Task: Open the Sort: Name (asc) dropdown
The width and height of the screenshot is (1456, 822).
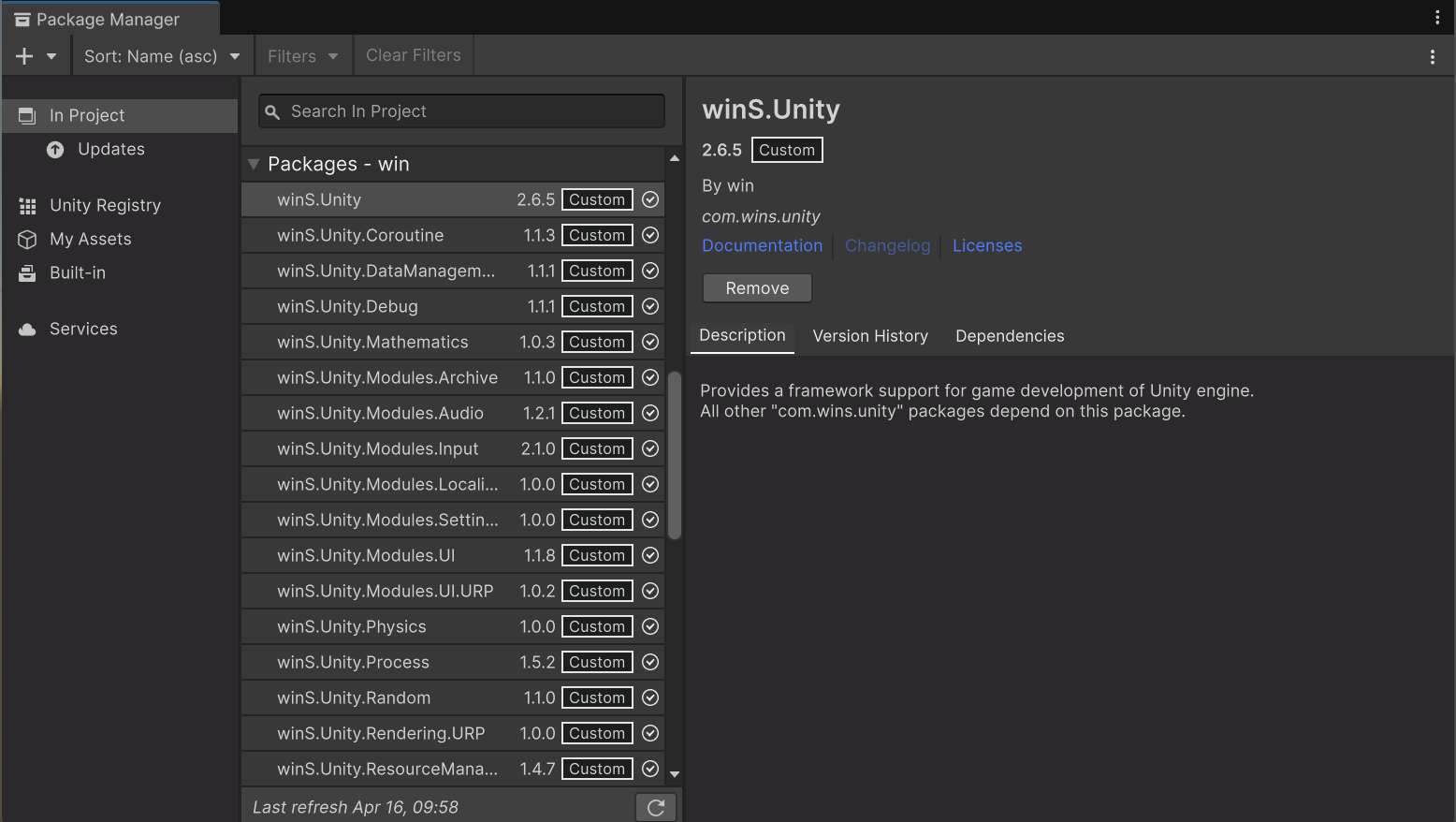Action: coord(161,55)
